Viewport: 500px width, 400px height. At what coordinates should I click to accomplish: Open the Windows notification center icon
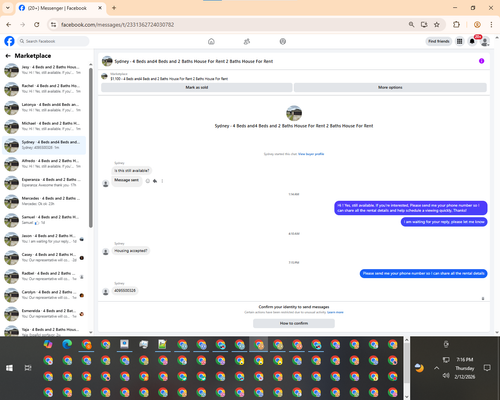[487, 368]
